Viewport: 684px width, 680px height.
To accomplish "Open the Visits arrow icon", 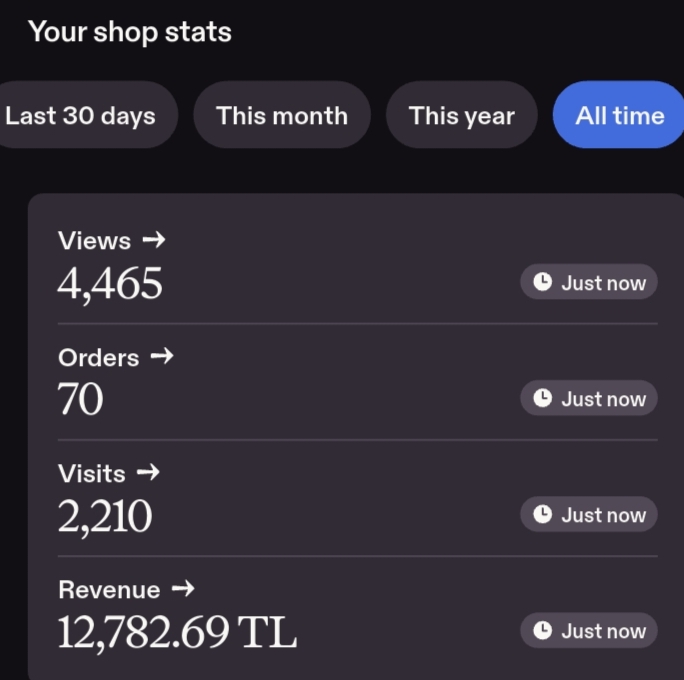I will coord(148,472).
